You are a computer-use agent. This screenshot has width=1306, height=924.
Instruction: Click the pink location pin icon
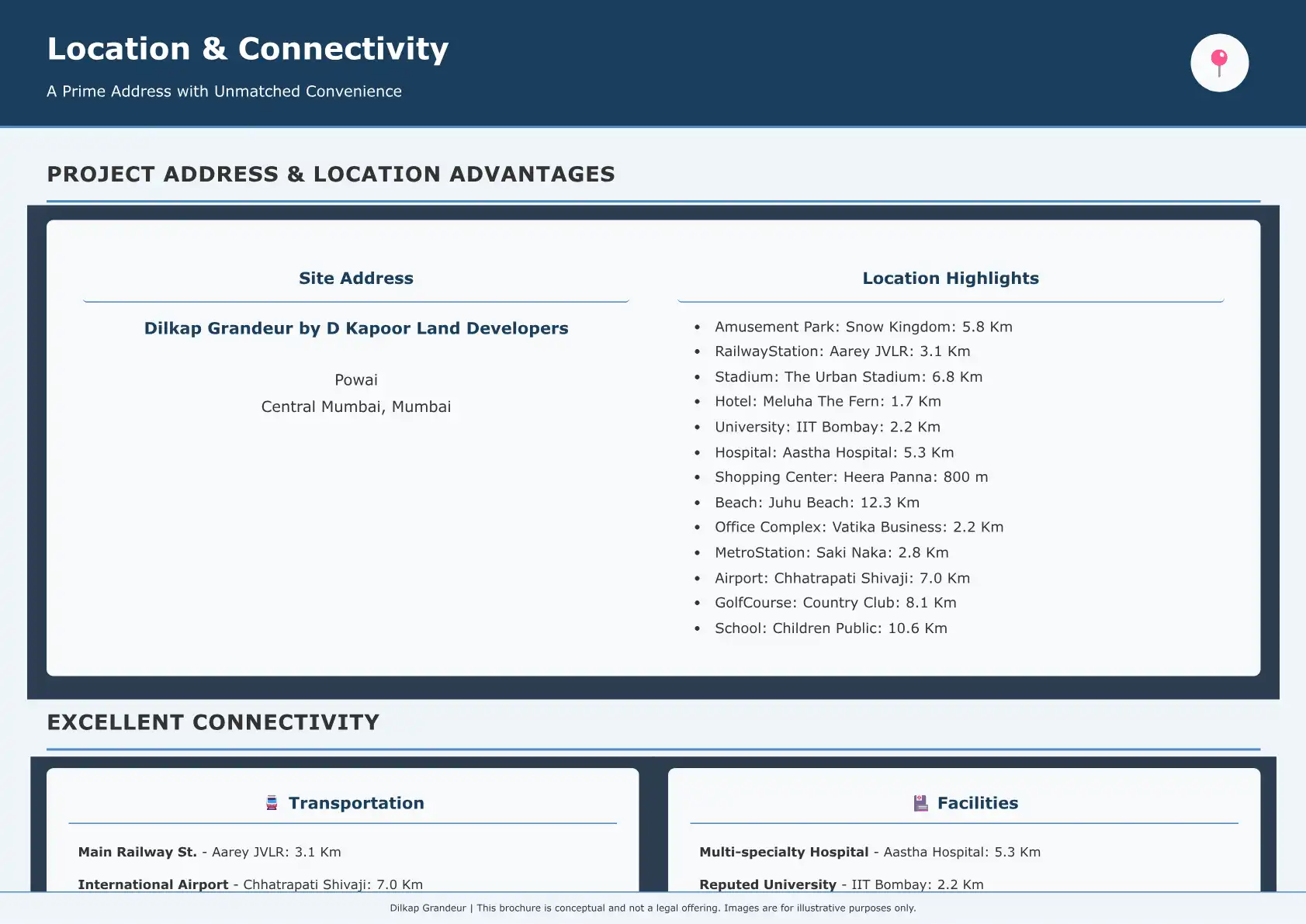(x=1219, y=63)
